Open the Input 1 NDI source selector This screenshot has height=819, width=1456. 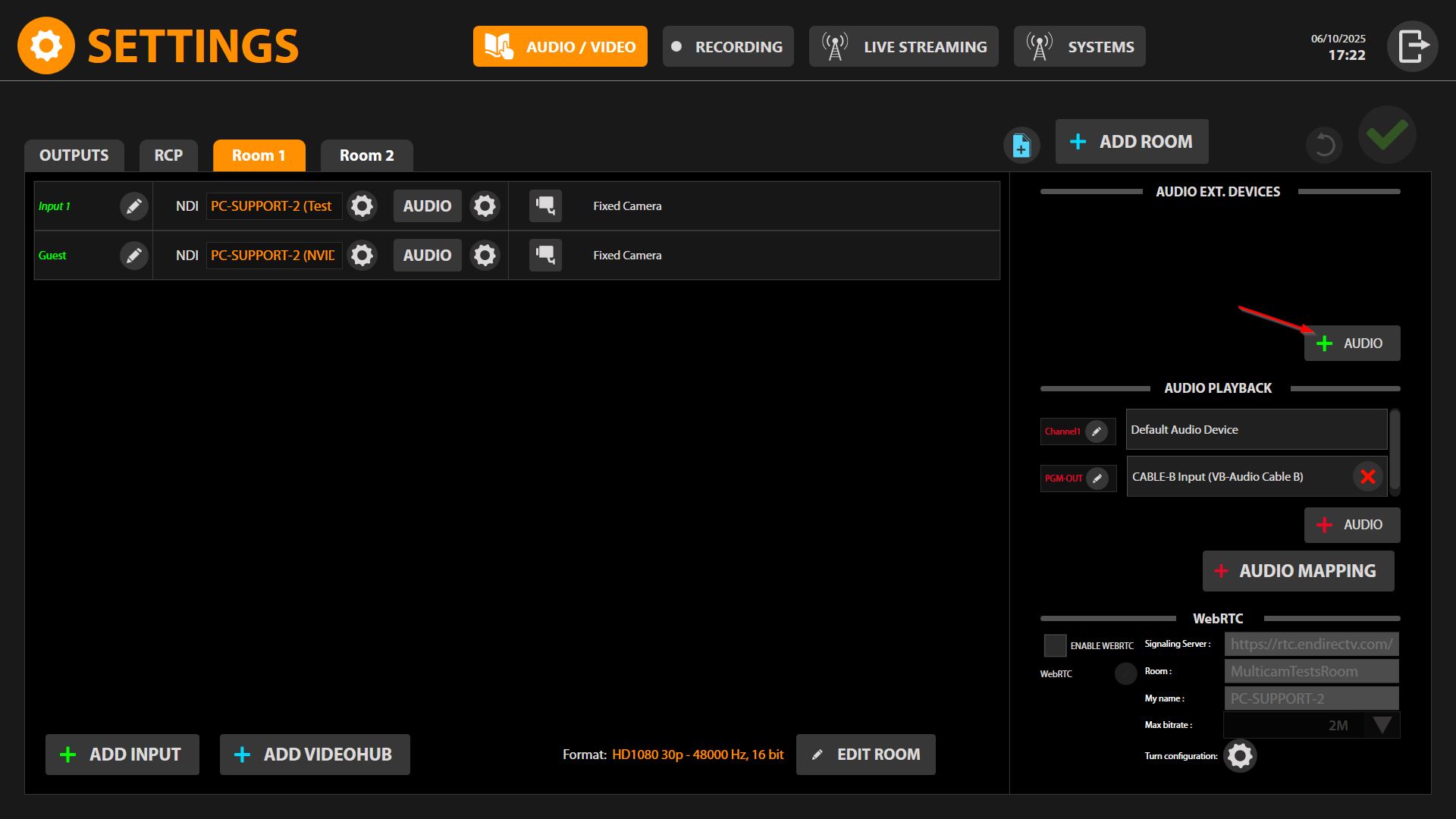(274, 206)
